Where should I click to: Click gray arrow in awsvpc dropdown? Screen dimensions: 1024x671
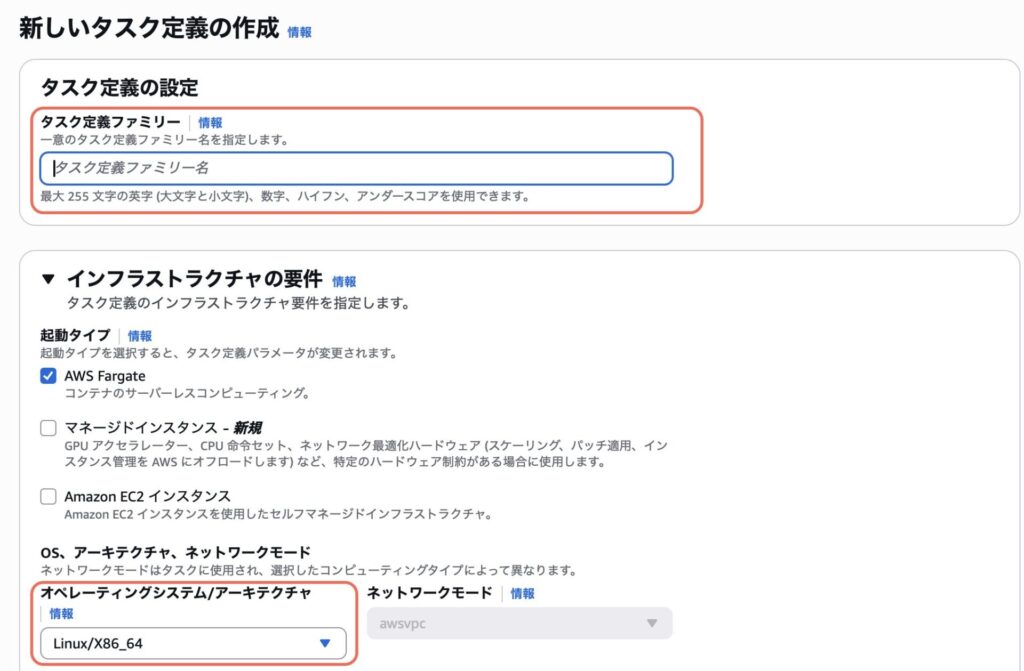tap(652, 623)
